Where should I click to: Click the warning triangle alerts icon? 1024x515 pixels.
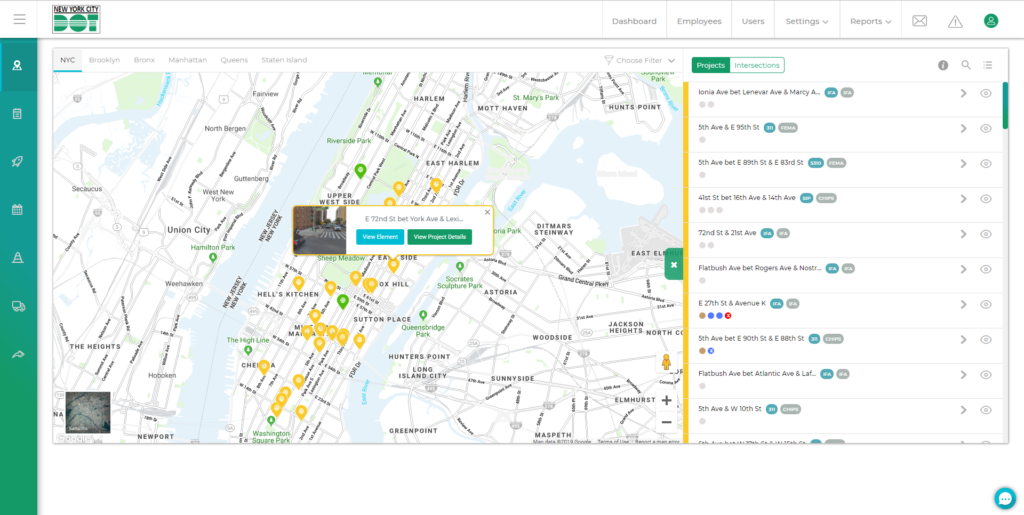955,21
